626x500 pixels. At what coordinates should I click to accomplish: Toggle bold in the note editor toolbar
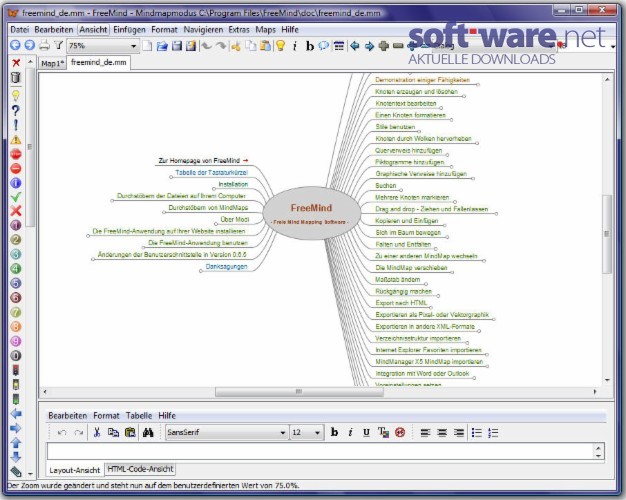[334, 432]
